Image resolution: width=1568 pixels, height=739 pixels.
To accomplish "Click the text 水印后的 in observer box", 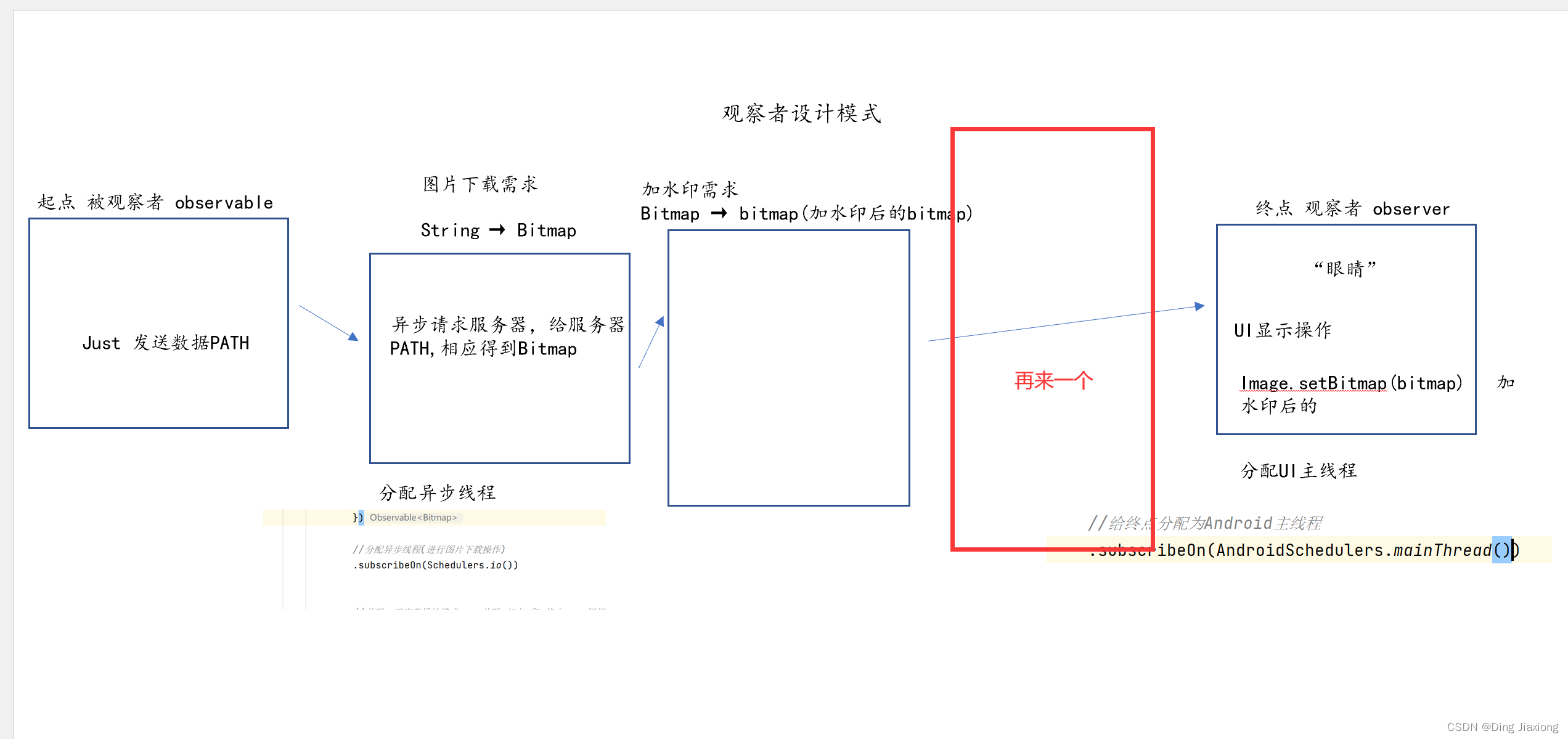I will click(1279, 406).
